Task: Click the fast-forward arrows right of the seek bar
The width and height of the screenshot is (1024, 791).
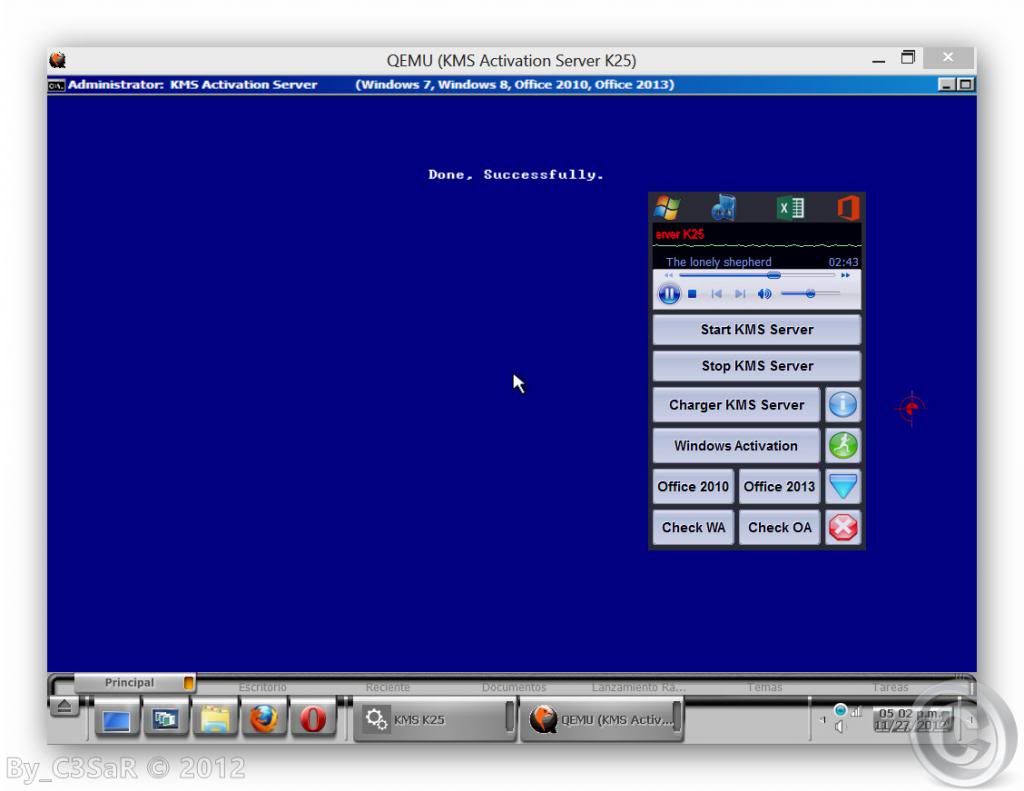Action: click(x=846, y=276)
